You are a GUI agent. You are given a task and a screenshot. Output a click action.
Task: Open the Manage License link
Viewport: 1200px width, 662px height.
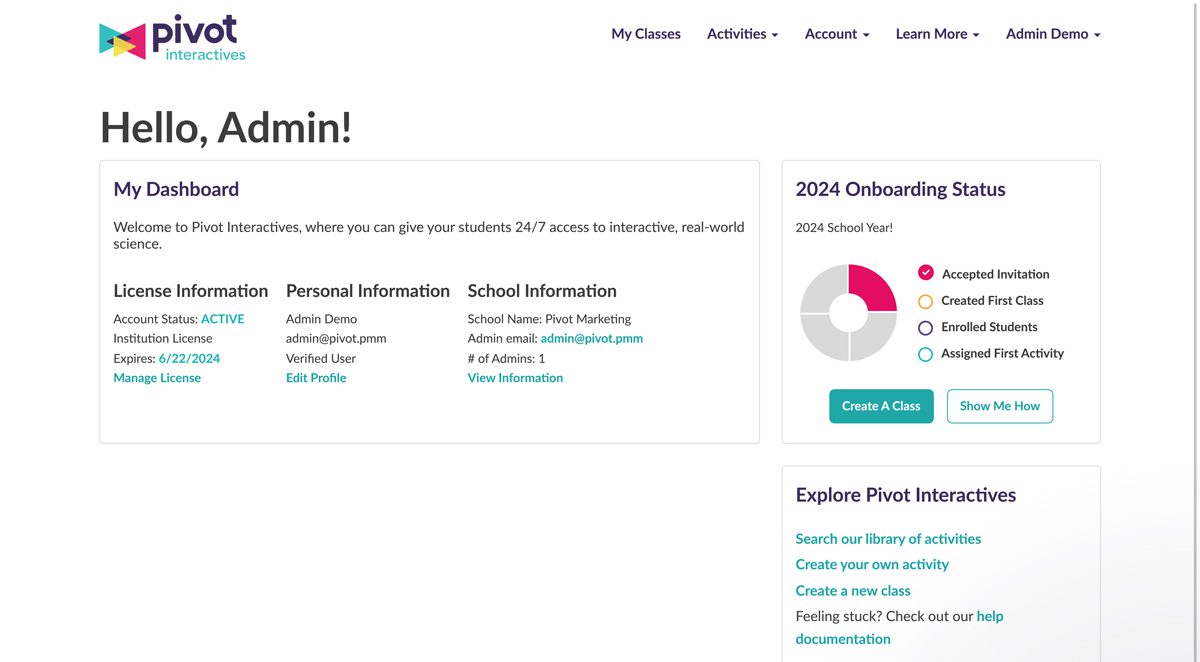pos(157,378)
